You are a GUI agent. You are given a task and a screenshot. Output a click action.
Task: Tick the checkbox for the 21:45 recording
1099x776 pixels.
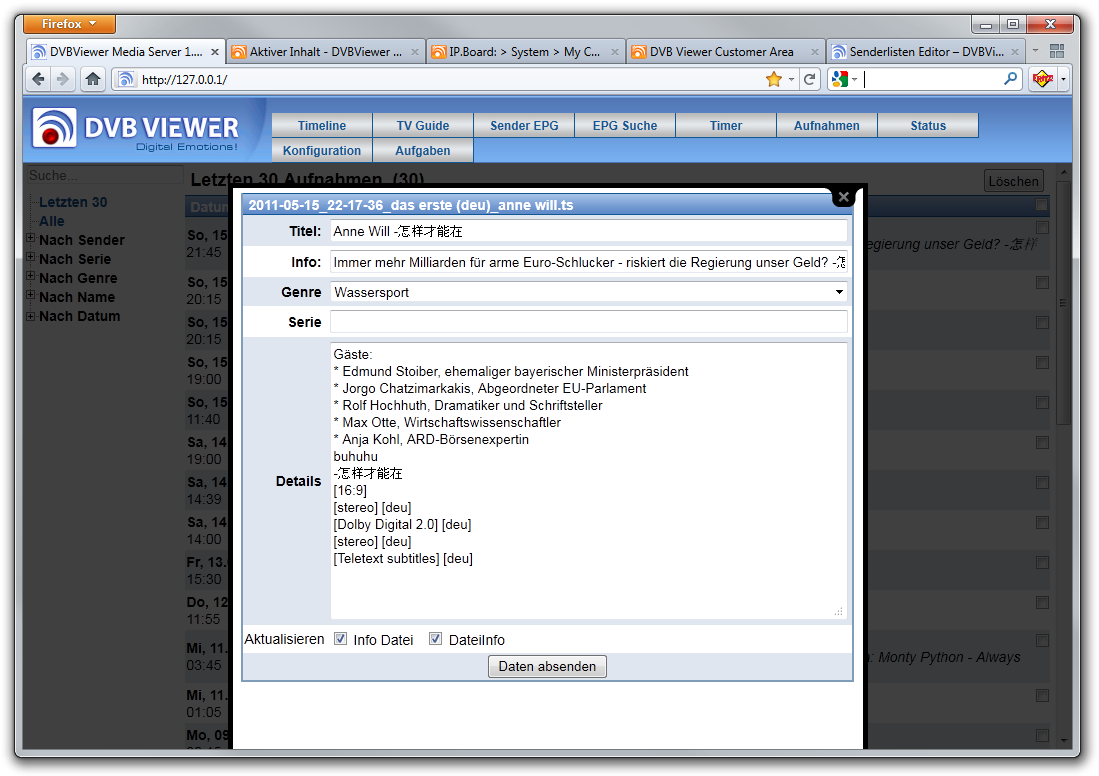1042,228
